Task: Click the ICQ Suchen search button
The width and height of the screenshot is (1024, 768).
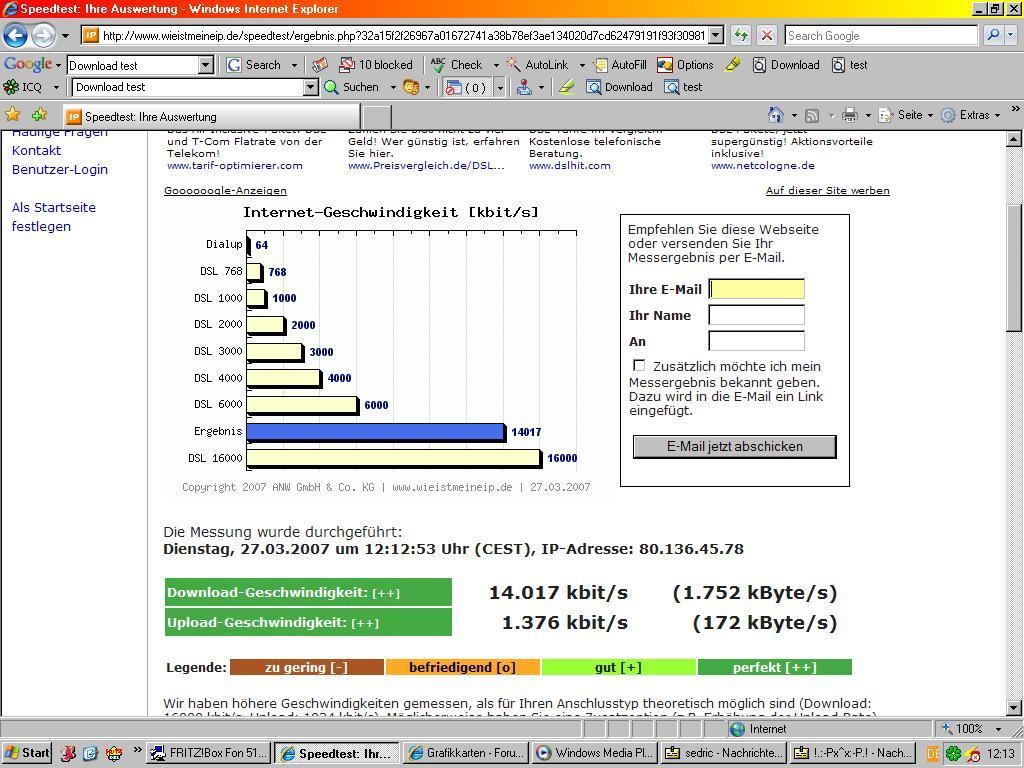Action: [x=352, y=87]
